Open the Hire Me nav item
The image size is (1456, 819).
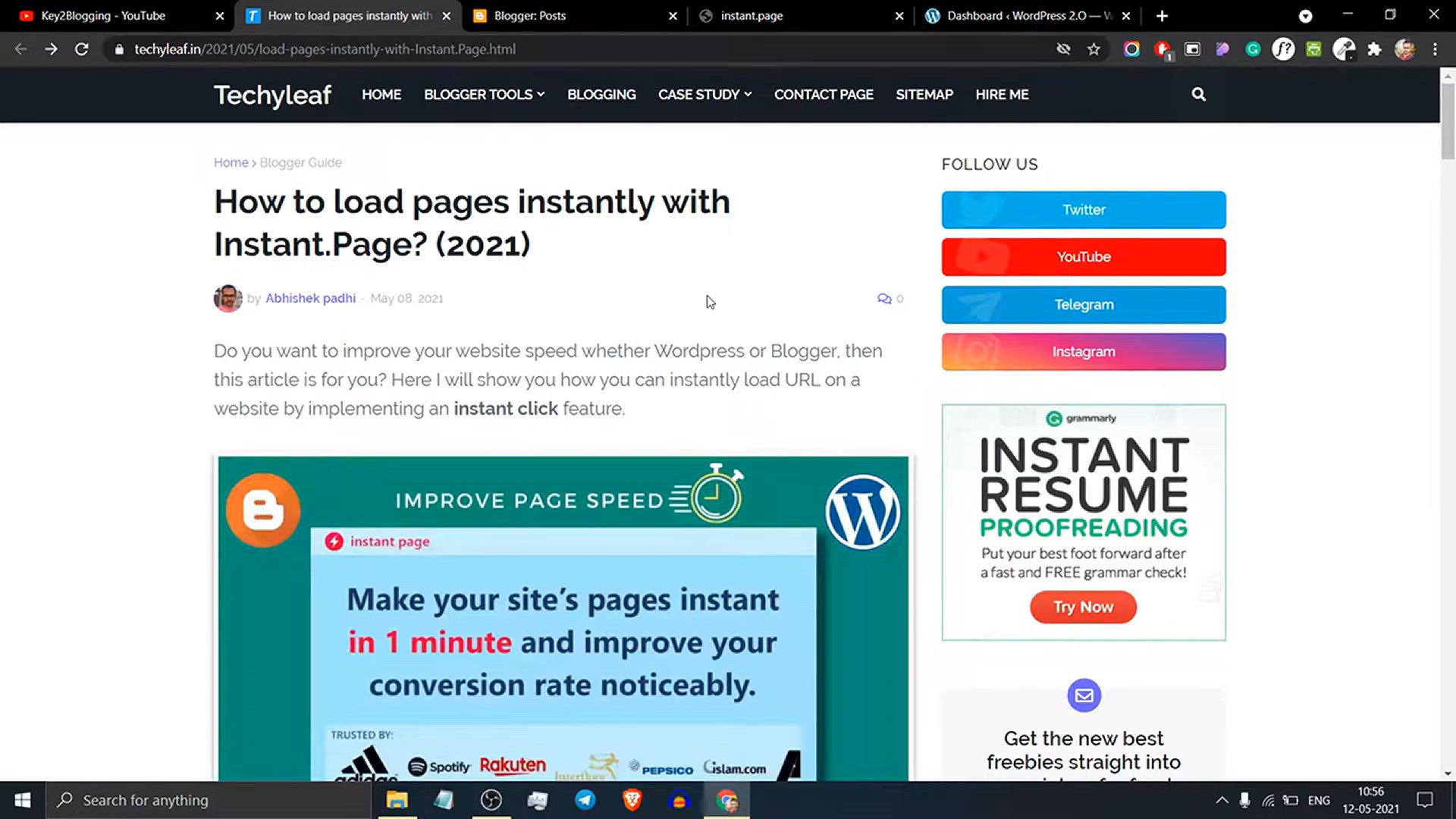point(1002,95)
